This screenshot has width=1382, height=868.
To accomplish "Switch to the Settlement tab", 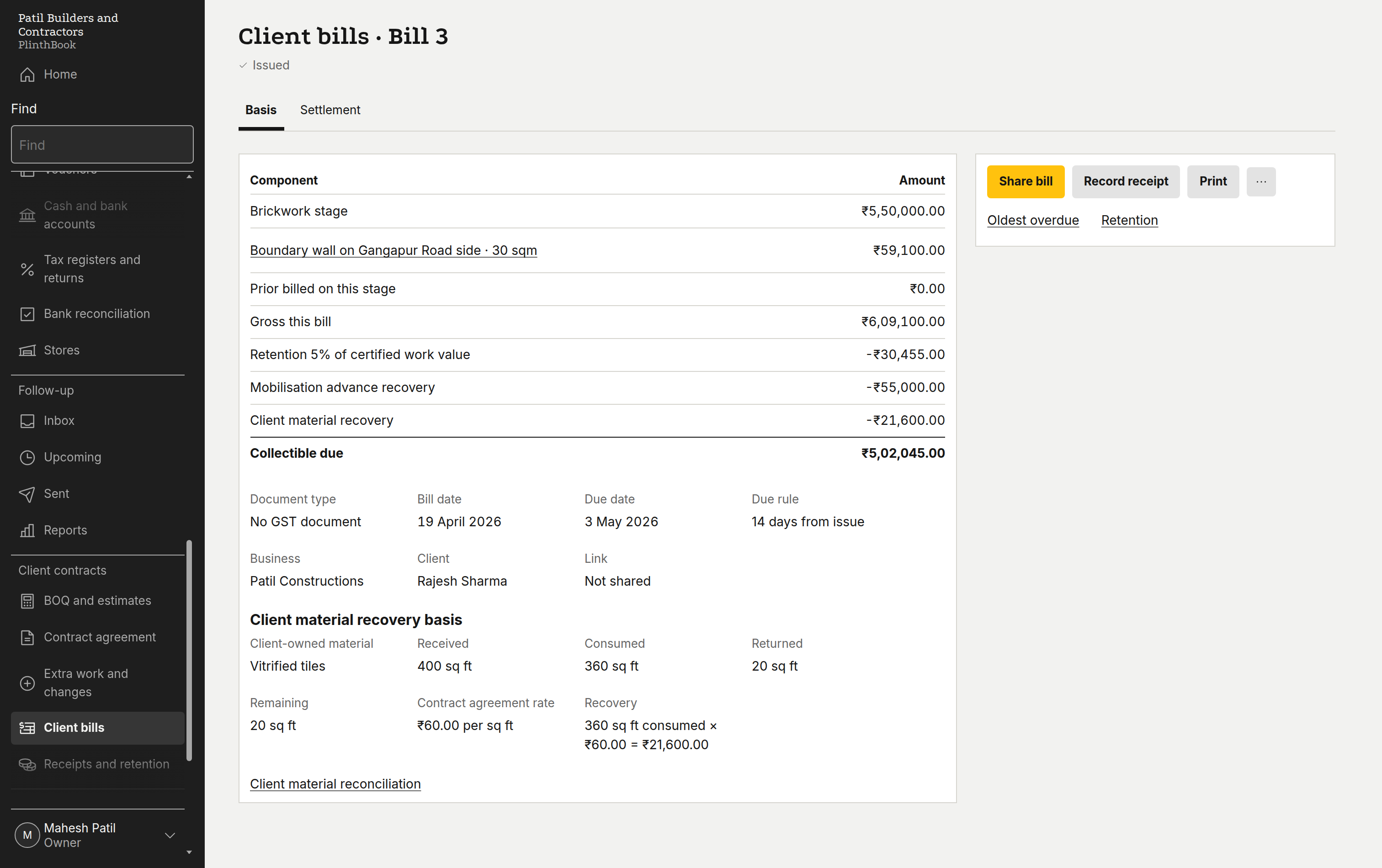I will pos(330,110).
